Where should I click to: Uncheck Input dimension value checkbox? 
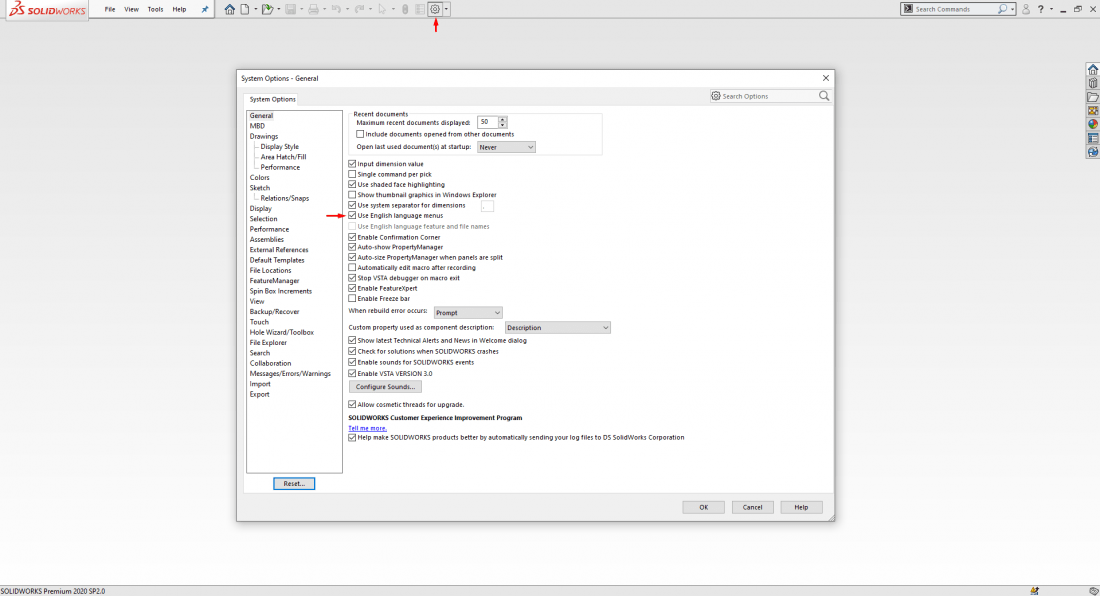tap(352, 164)
